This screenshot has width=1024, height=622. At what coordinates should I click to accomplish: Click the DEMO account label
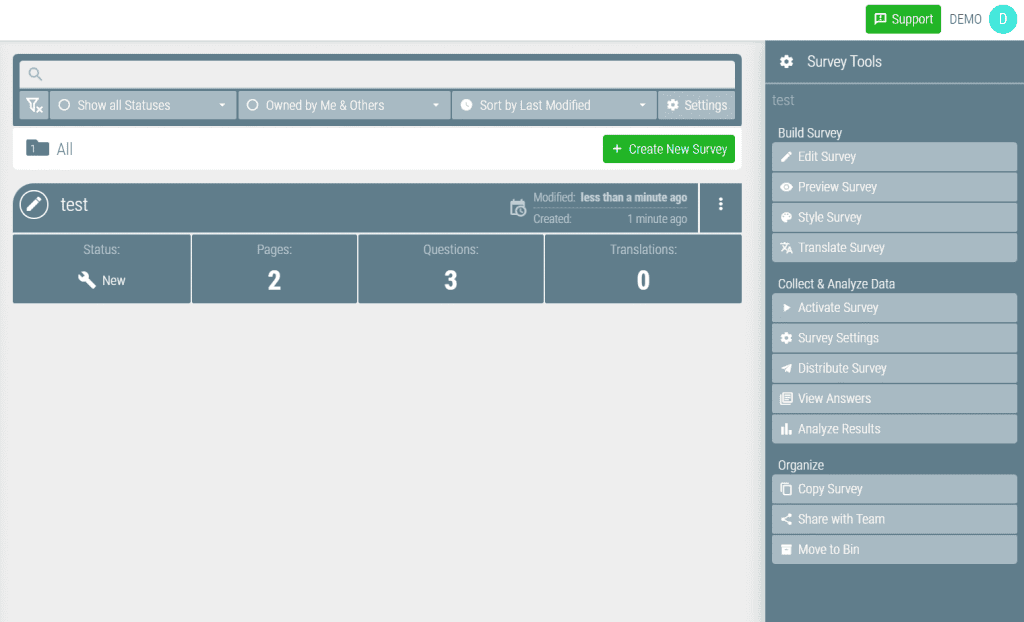click(x=965, y=20)
